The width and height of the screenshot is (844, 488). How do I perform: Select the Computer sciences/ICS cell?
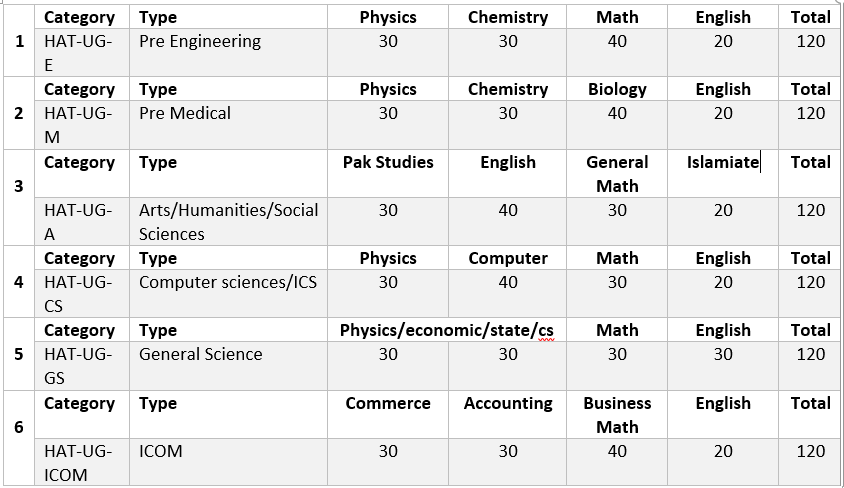tap(227, 282)
